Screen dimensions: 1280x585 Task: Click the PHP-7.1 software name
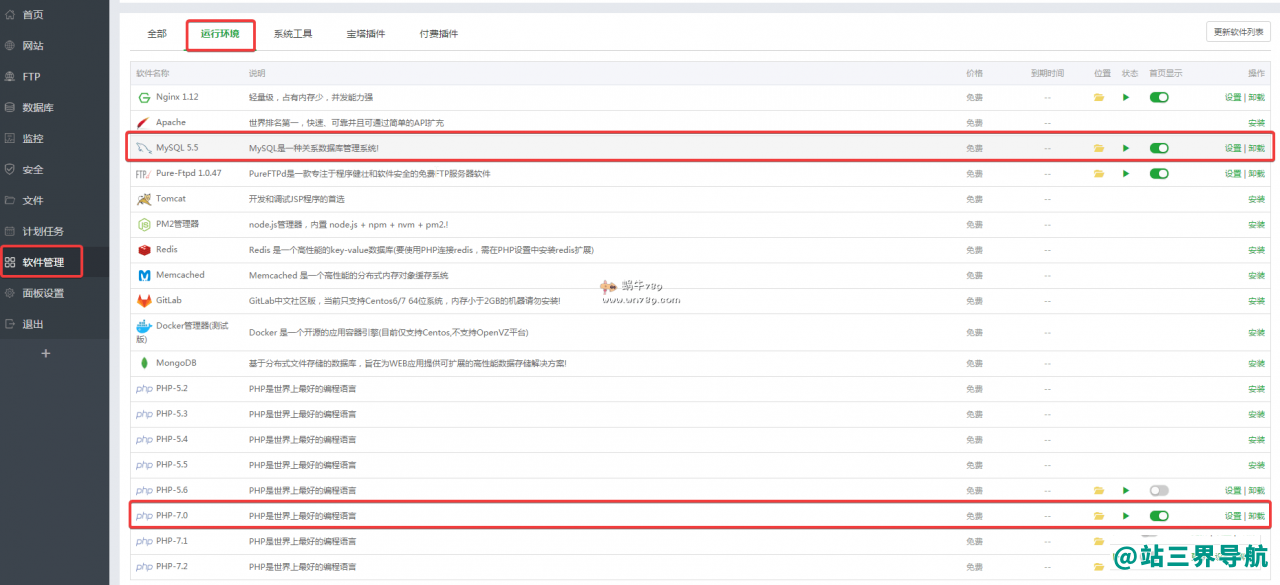[x=172, y=541]
